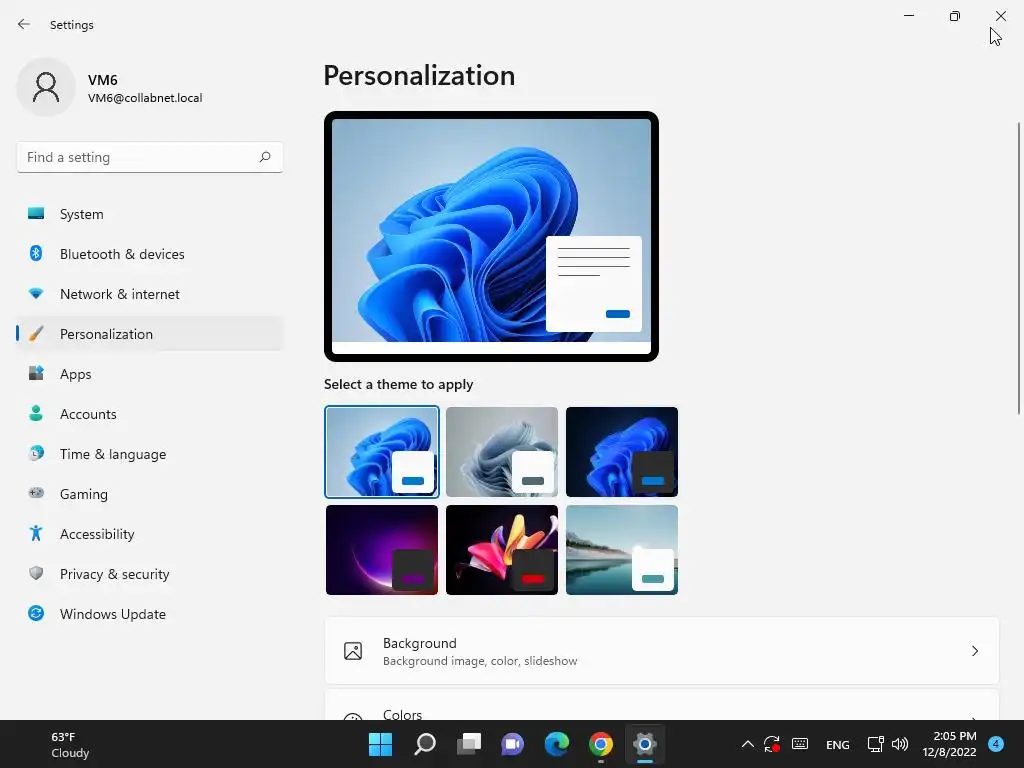Click the ENG language indicator
Image resolution: width=1024 pixels, height=768 pixels.
[838, 744]
